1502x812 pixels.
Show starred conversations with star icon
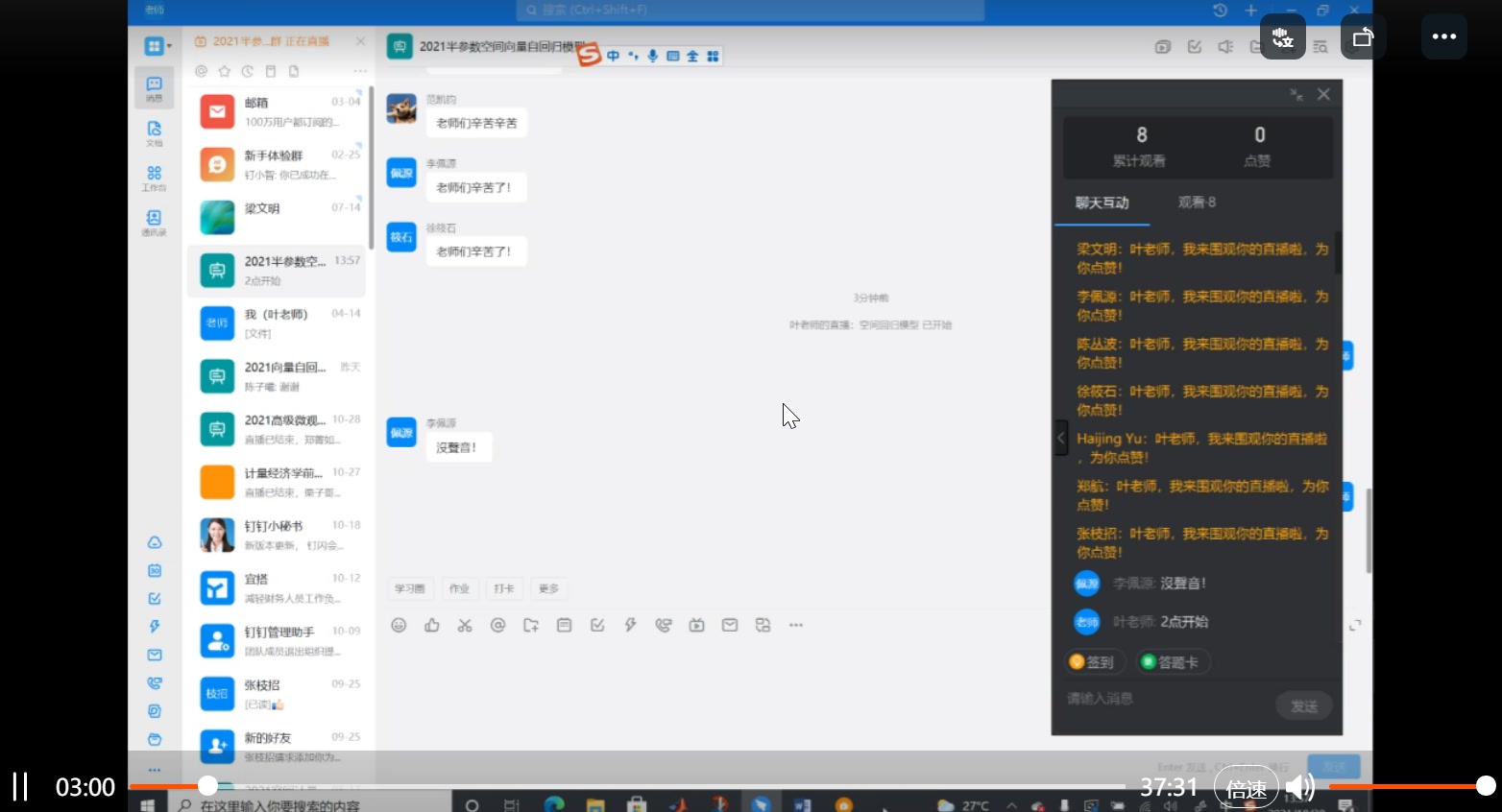[224, 71]
